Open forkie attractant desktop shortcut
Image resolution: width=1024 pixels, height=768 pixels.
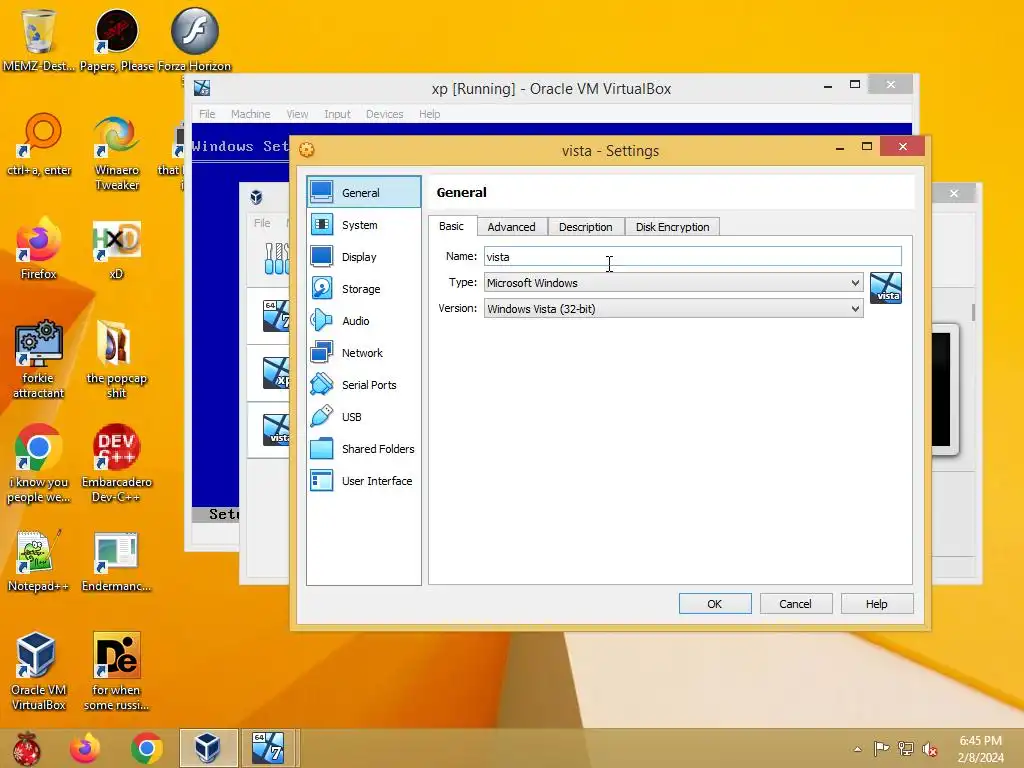point(39,360)
